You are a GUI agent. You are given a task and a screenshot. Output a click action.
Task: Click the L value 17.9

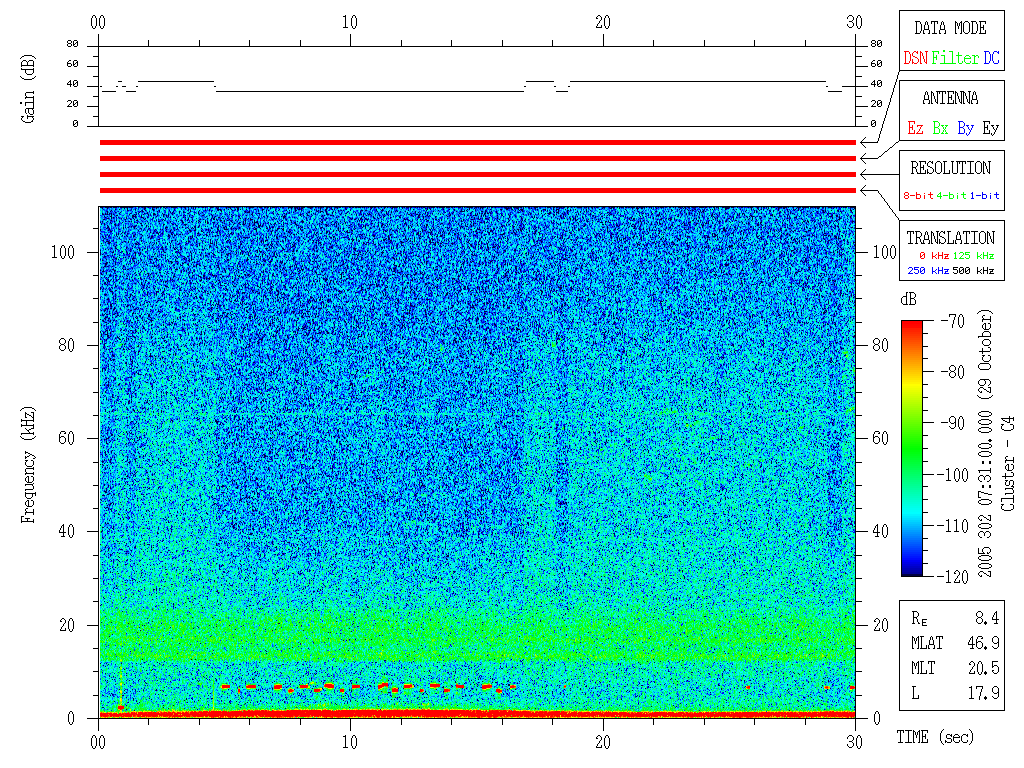[x=983, y=693]
